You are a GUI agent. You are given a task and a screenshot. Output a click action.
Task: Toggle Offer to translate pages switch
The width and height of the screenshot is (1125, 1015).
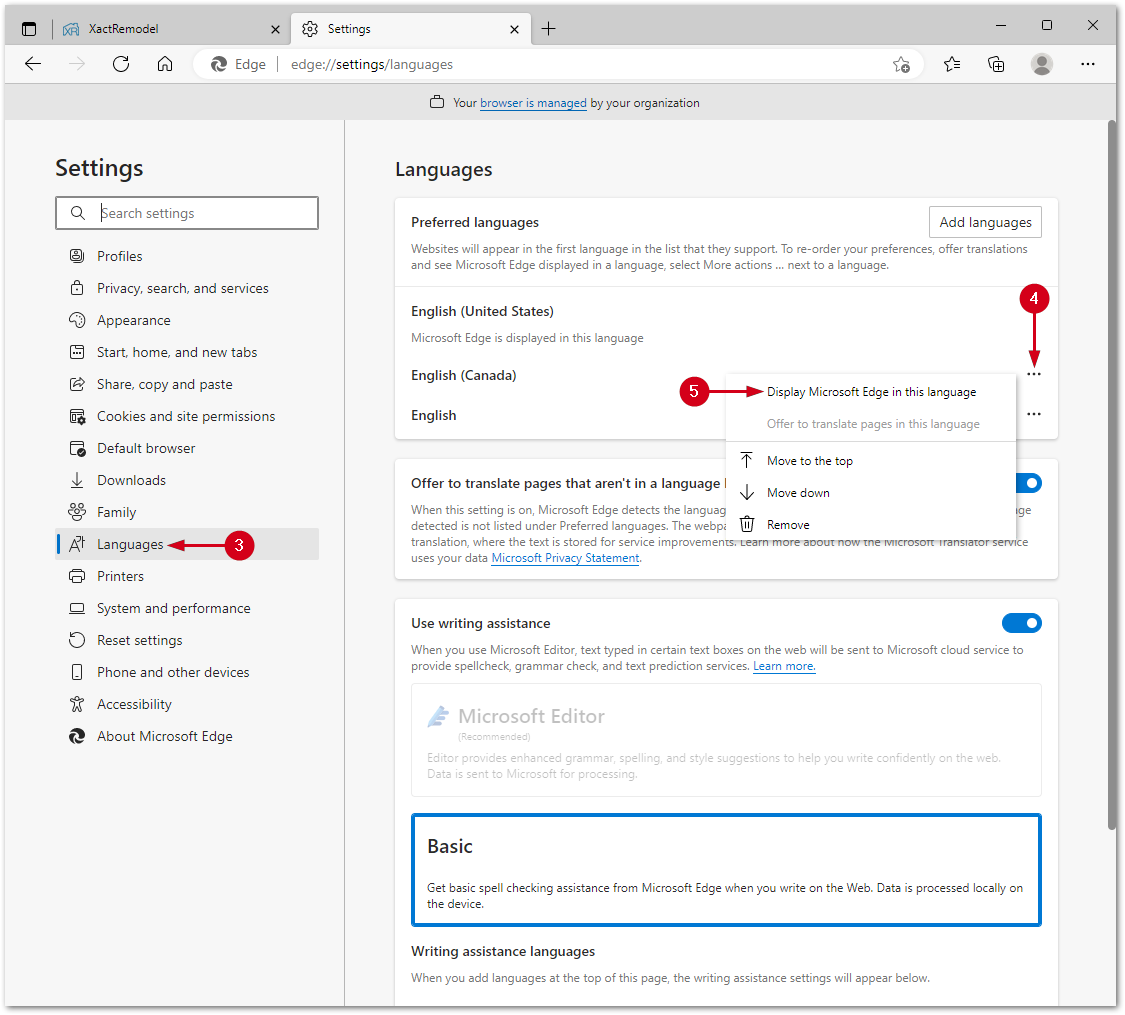[x=1028, y=483]
